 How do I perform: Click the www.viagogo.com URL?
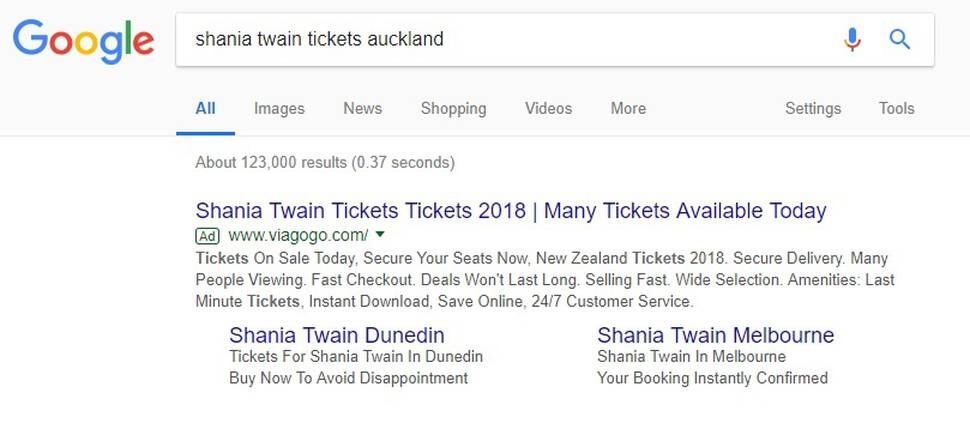298,236
